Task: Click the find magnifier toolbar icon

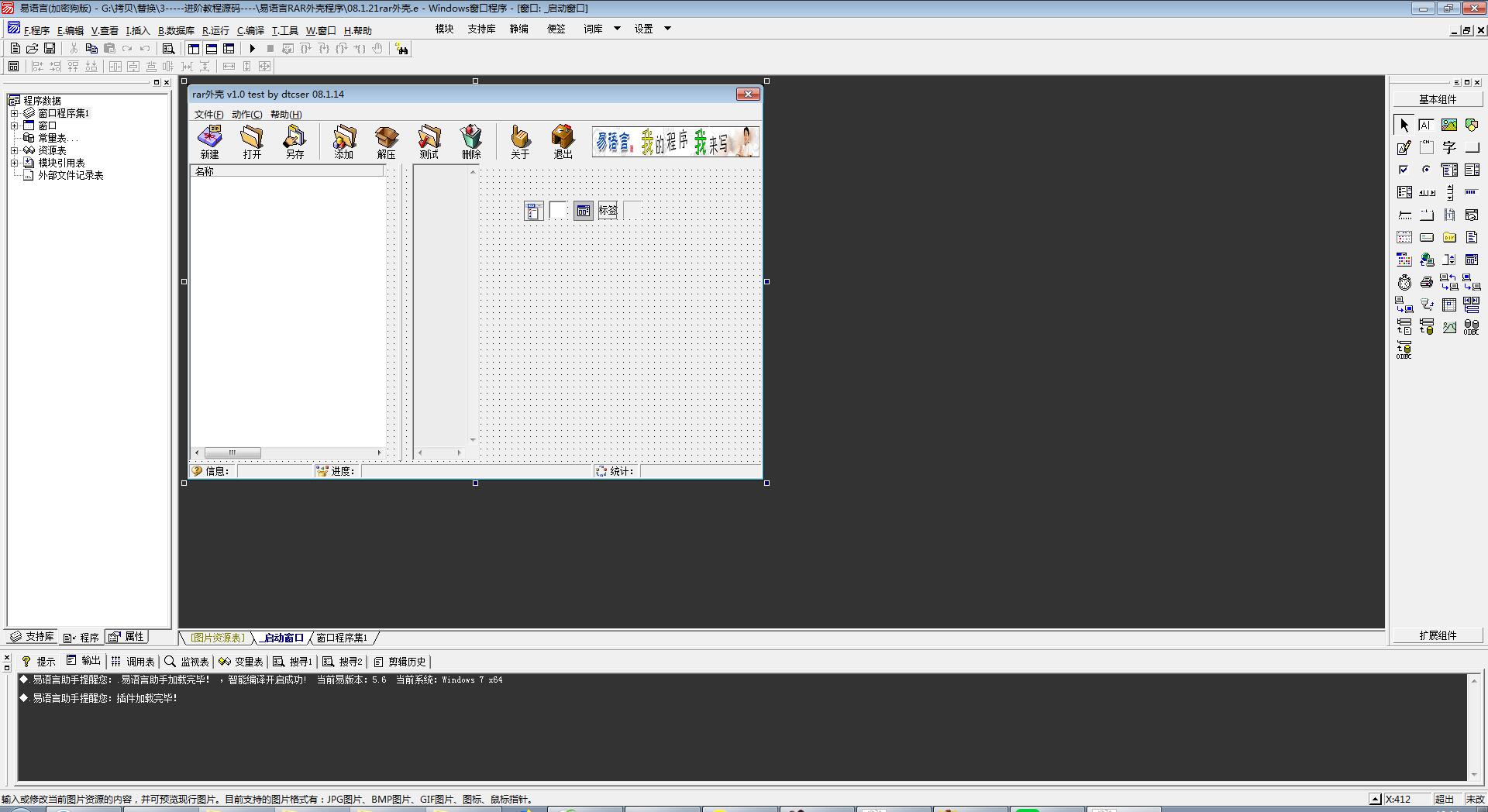Action: [168, 48]
